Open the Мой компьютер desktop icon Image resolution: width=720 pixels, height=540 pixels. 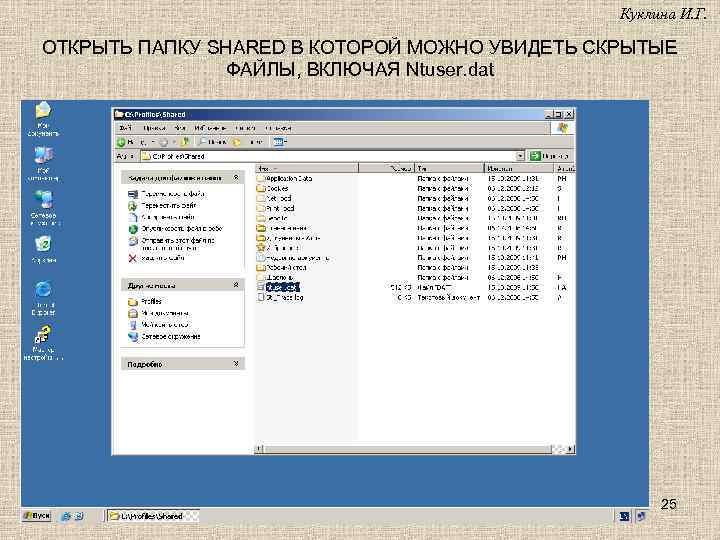click(43, 164)
